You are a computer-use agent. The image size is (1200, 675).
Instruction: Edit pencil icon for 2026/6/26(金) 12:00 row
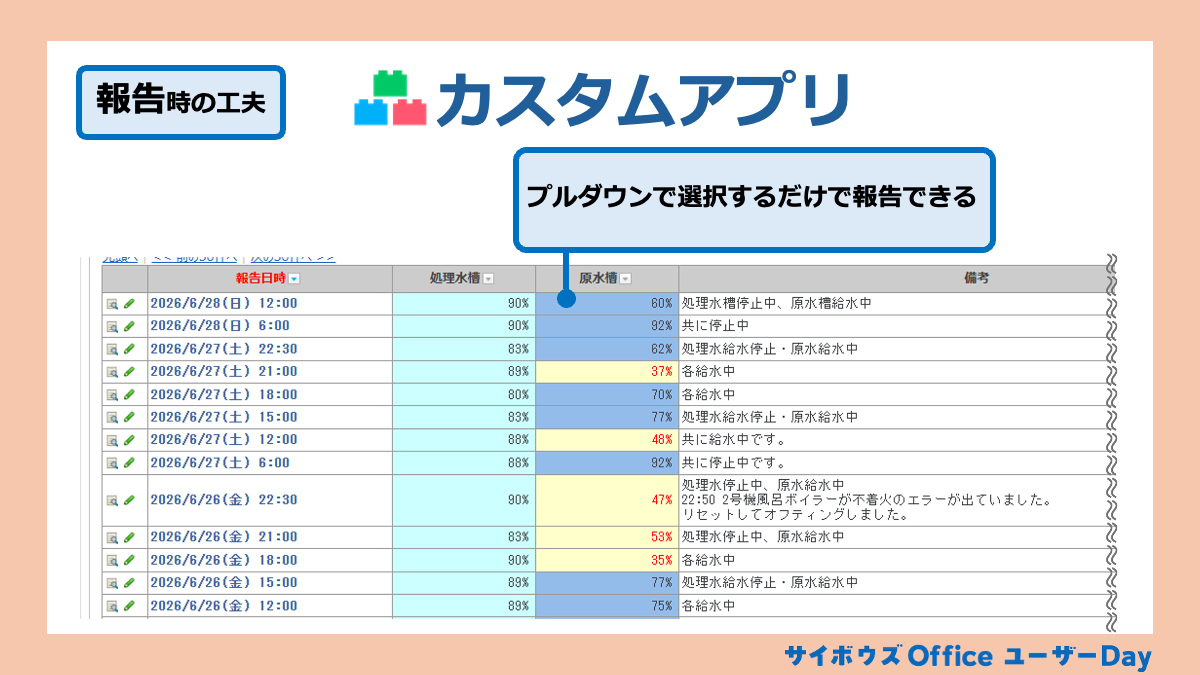(129, 606)
